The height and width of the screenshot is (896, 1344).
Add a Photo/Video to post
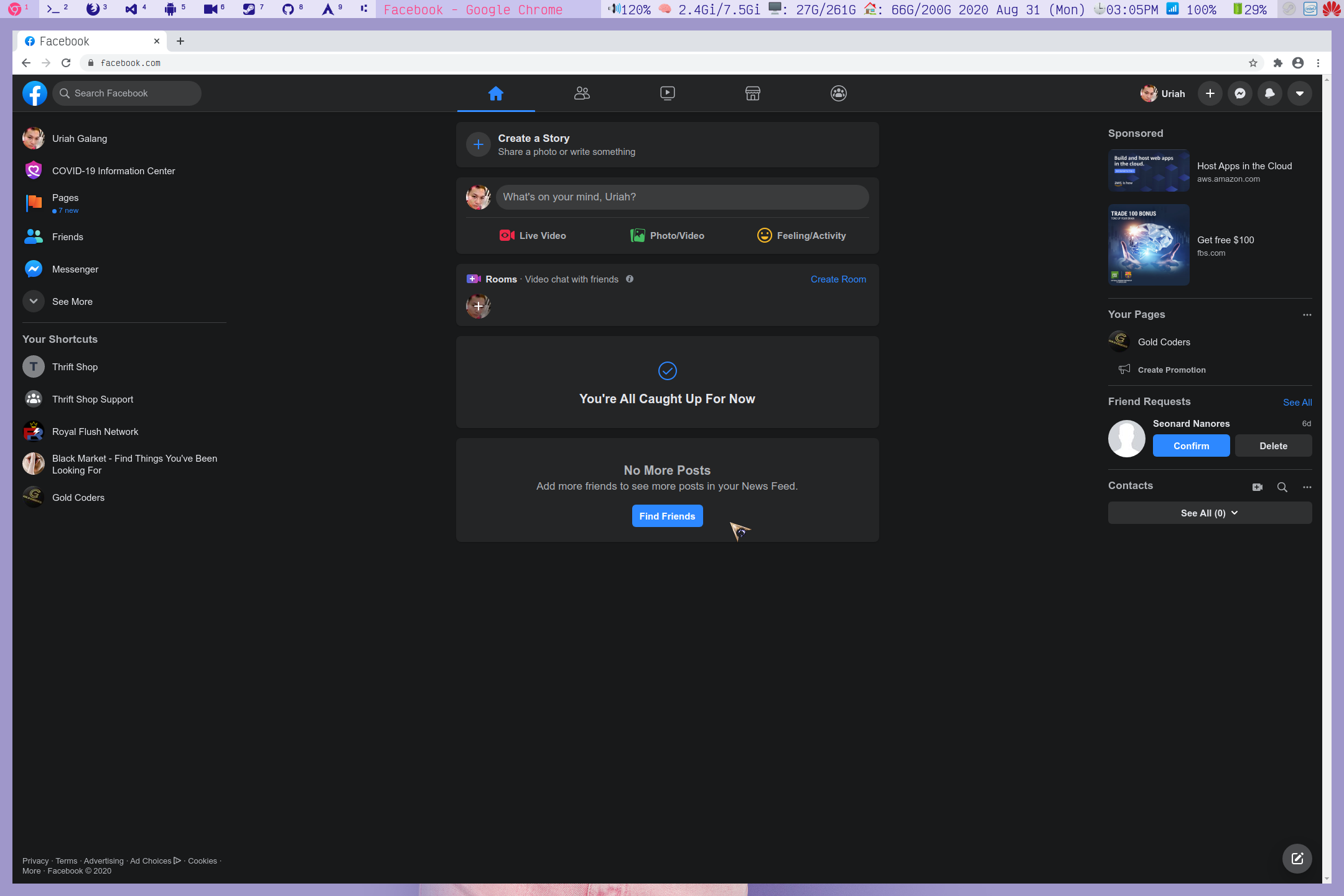tap(667, 235)
